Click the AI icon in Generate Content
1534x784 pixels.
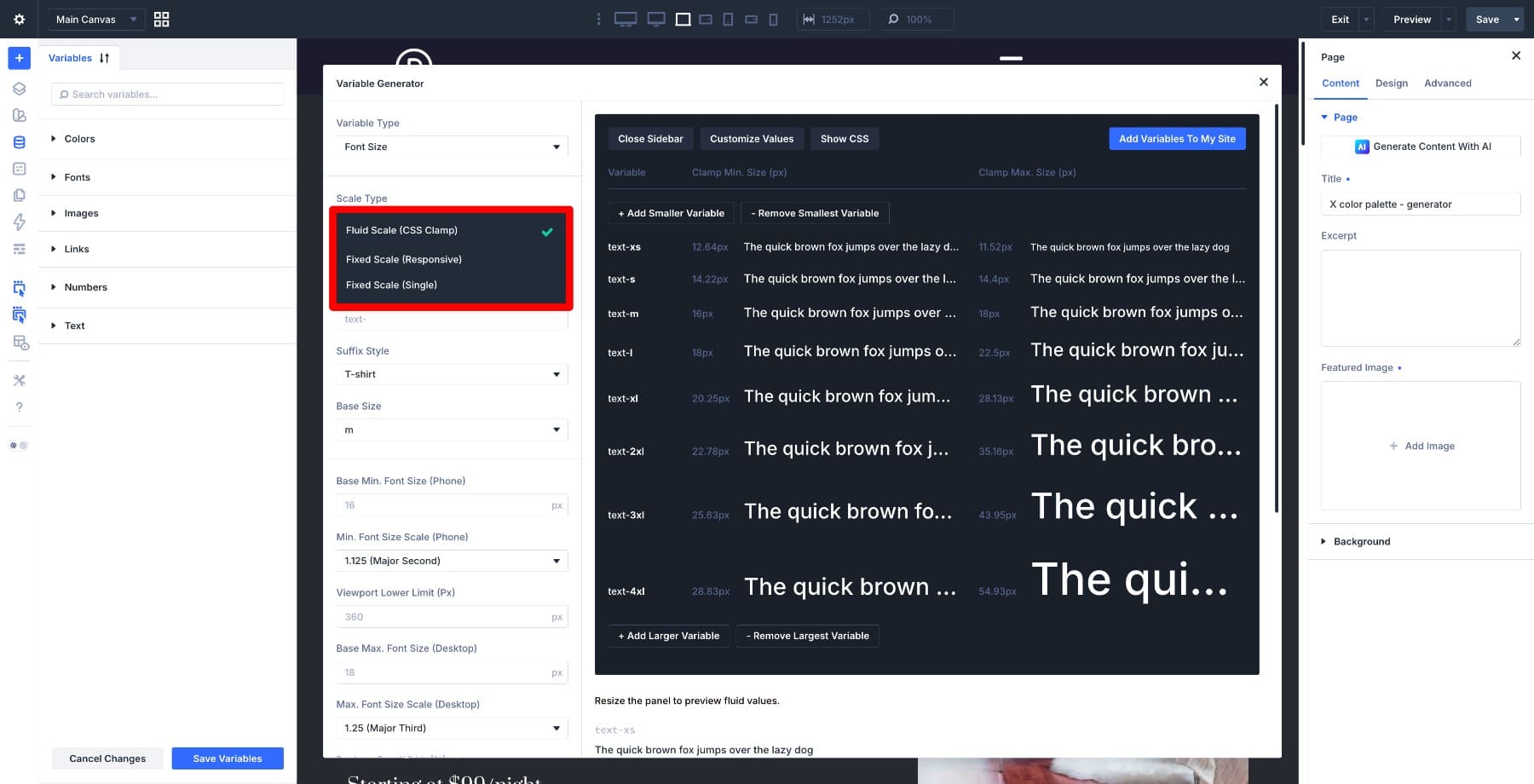pyautogui.click(x=1362, y=147)
